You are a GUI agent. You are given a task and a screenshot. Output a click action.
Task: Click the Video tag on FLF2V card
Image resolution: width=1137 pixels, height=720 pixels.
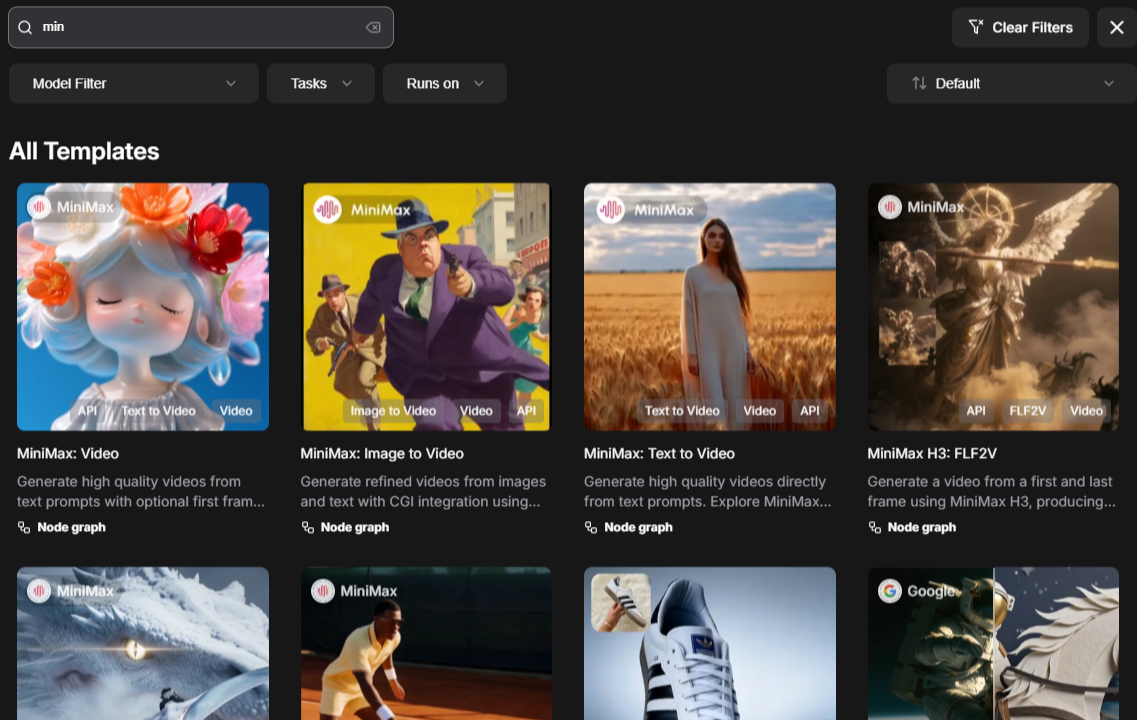point(1086,411)
